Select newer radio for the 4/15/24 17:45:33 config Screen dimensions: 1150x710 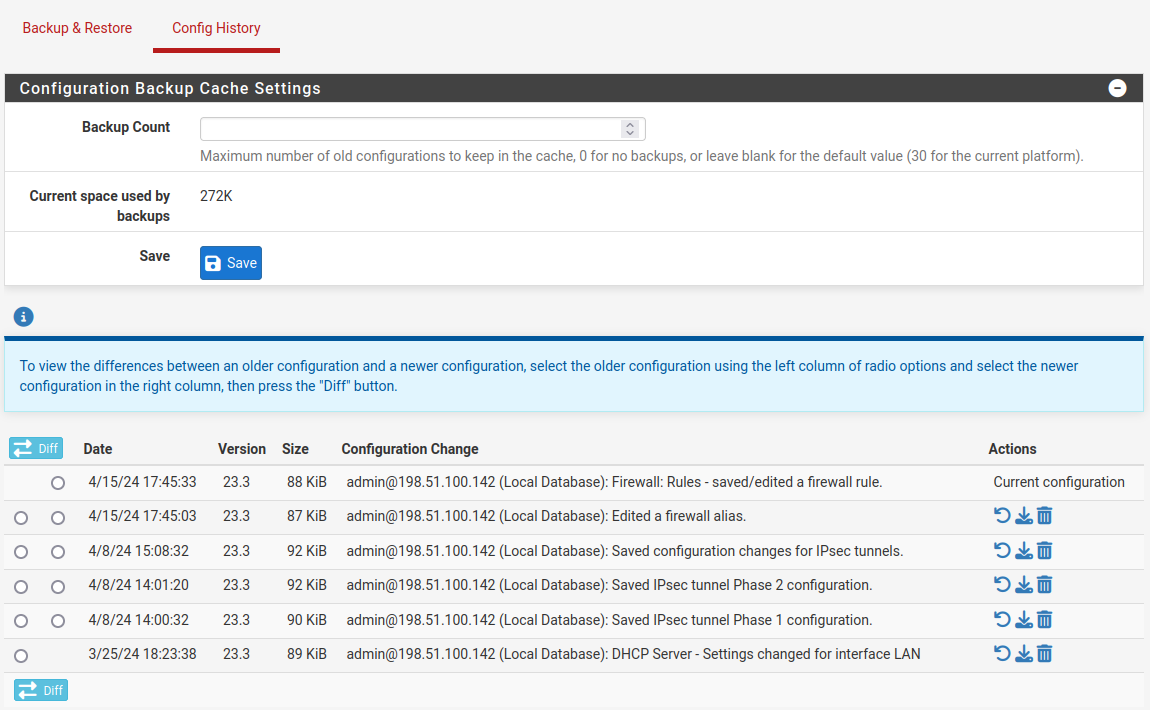58,483
